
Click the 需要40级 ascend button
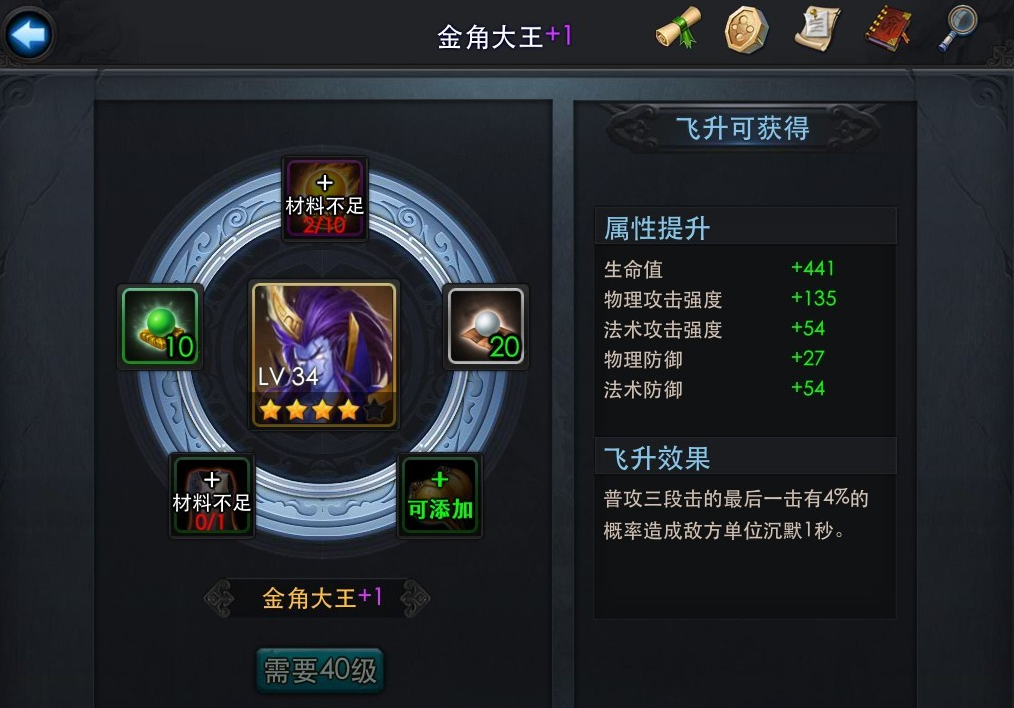[320, 670]
